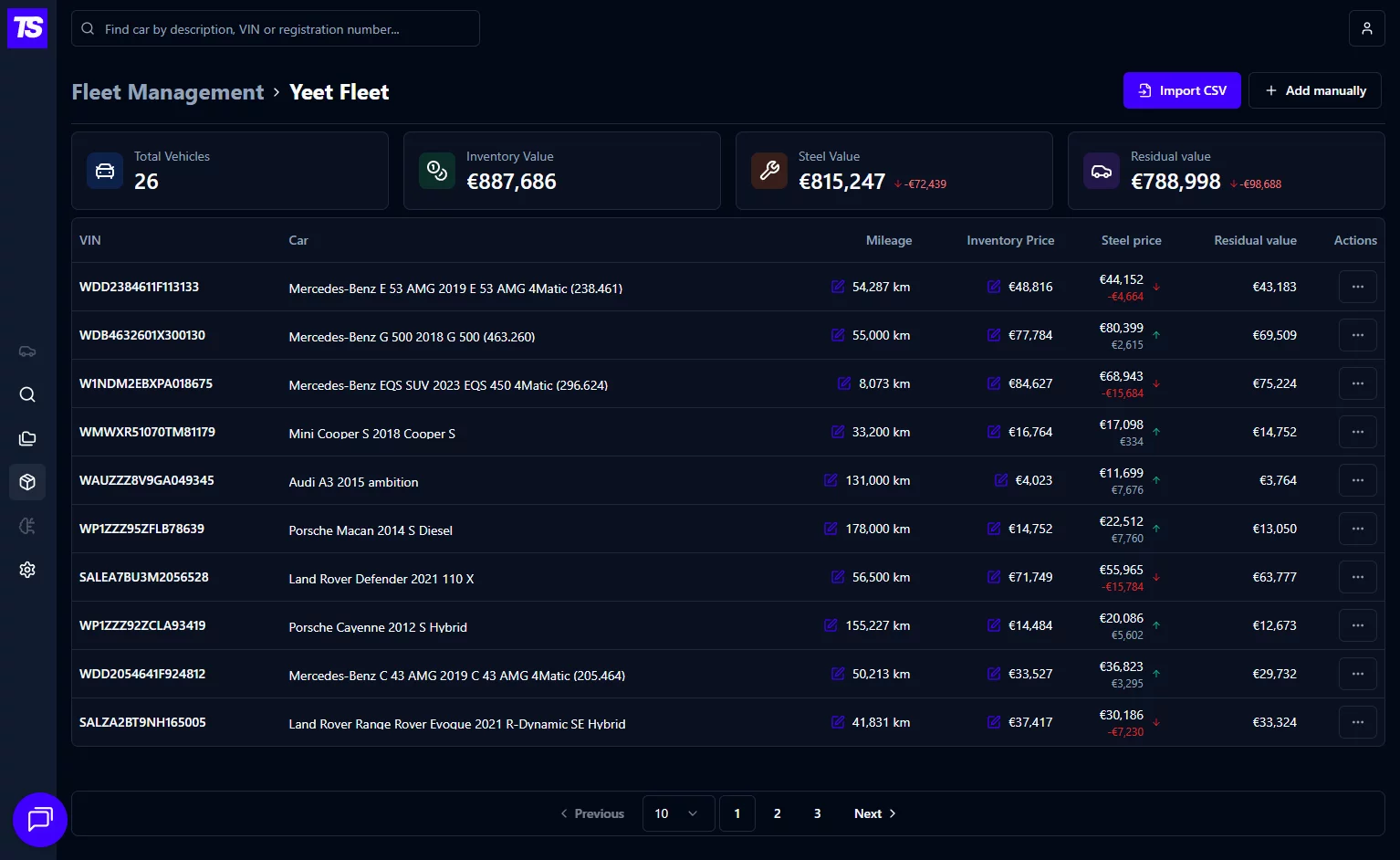Edit inventory price €14,752

coord(994,529)
